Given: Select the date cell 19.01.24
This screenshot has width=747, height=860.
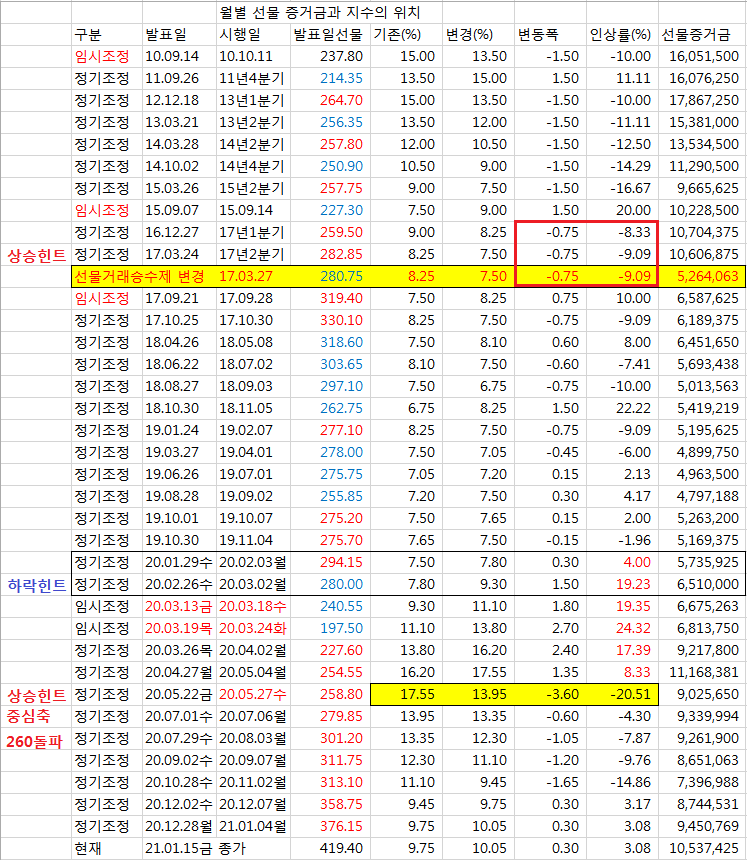Looking at the screenshot, I should [172, 430].
